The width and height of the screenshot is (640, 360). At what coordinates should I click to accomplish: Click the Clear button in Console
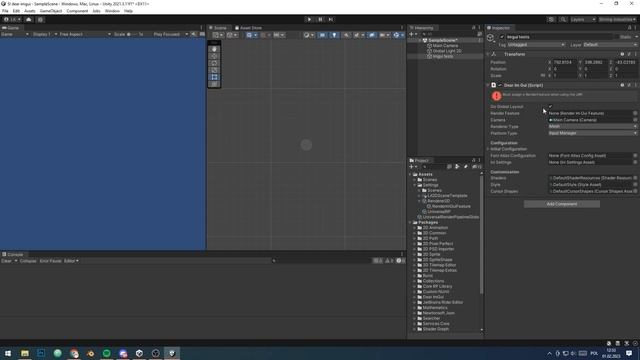tap(6, 261)
